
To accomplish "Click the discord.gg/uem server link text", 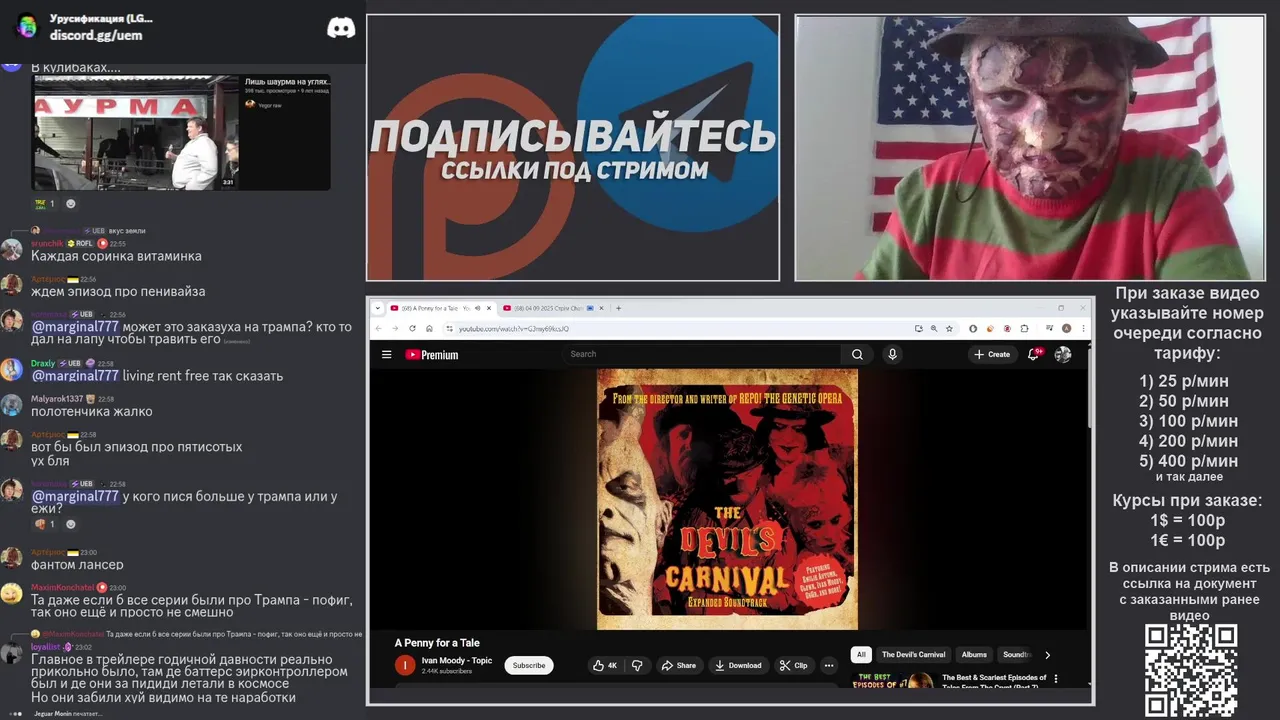I will [x=96, y=35].
